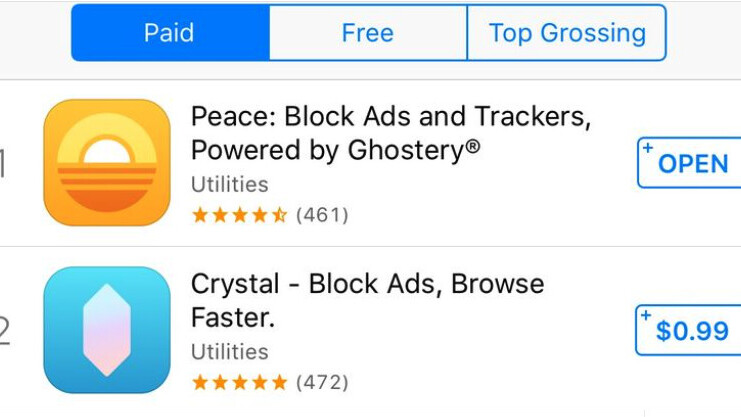Open the Peace app sunset icon
Viewport: 741px width, 417px height.
(x=107, y=163)
